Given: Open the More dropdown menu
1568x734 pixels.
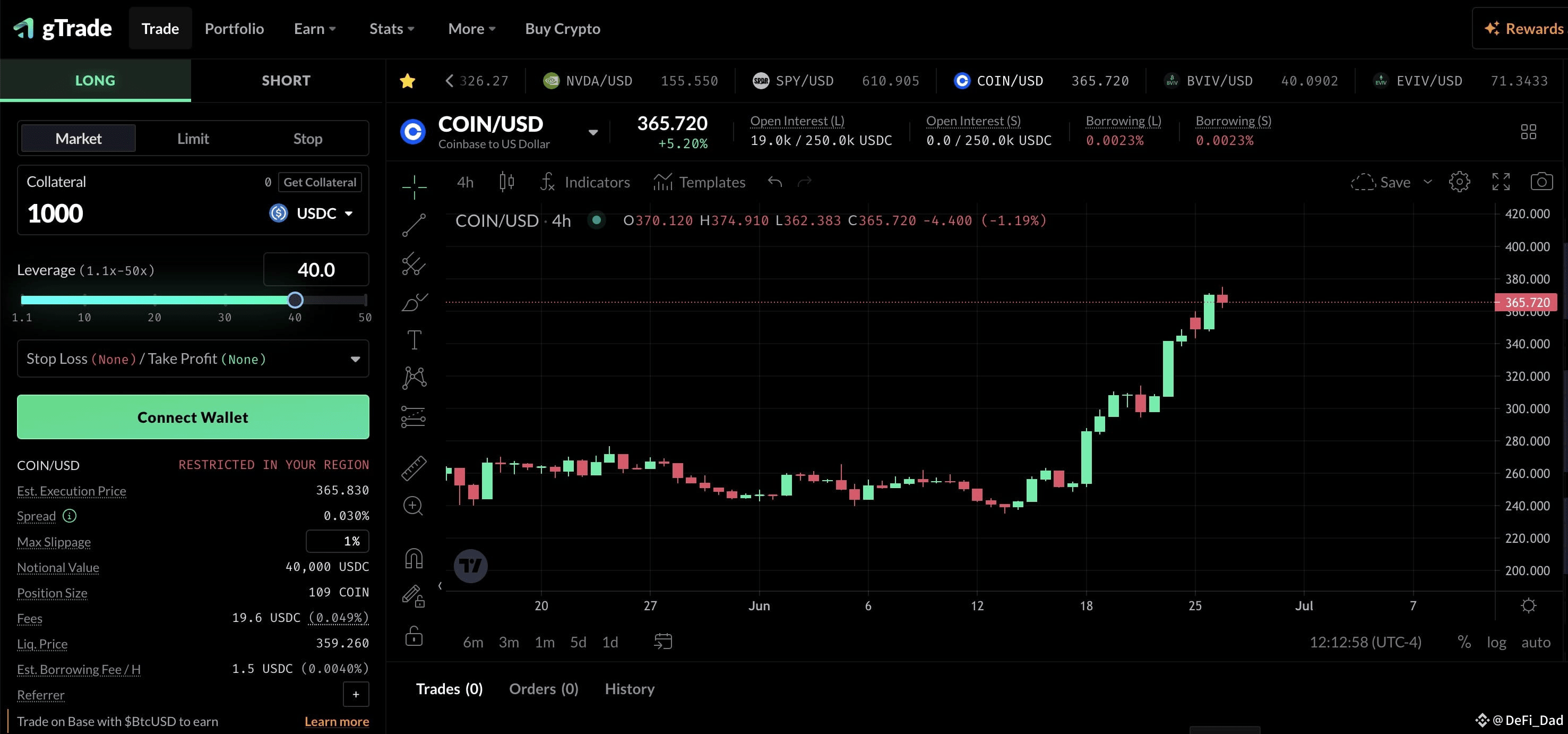Looking at the screenshot, I should coord(472,29).
